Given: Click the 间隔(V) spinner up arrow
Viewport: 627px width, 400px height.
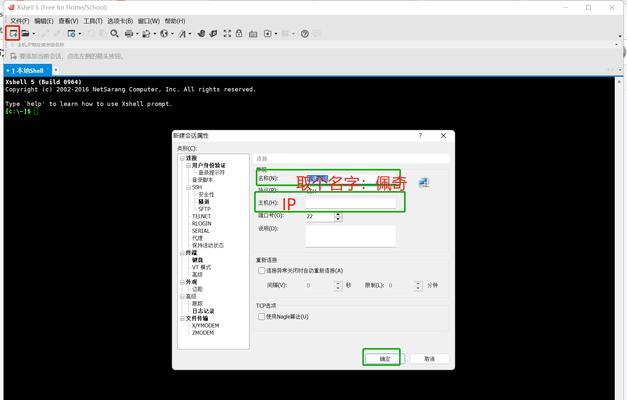Looking at the screenshot, I should (338, 283).
